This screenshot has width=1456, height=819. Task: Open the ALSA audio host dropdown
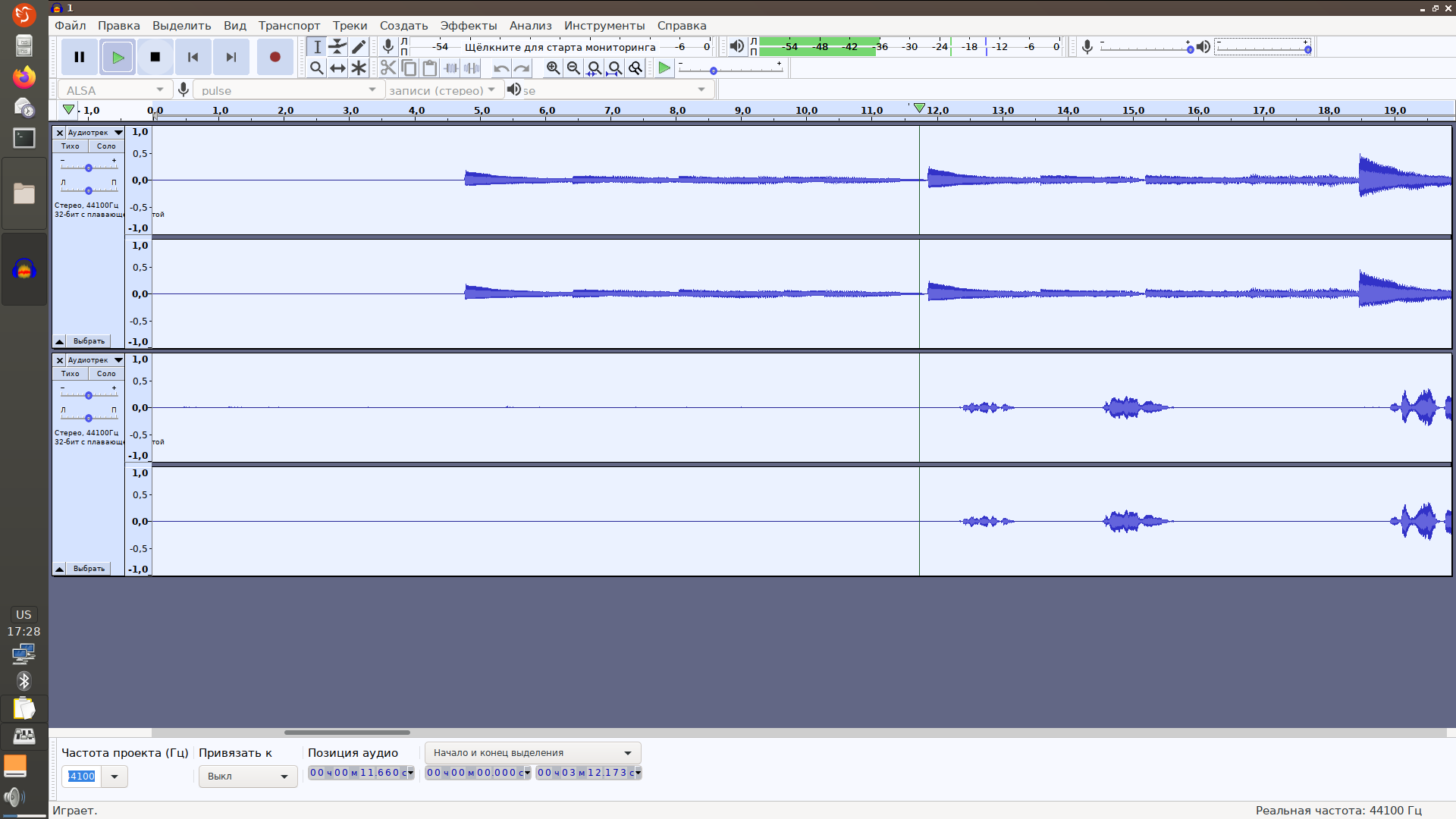click(115, 90)
